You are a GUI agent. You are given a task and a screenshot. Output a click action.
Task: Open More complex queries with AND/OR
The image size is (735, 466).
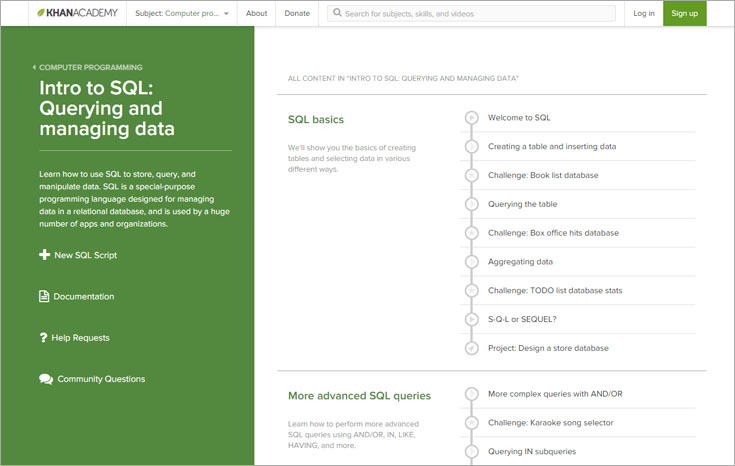pos(555,394)
